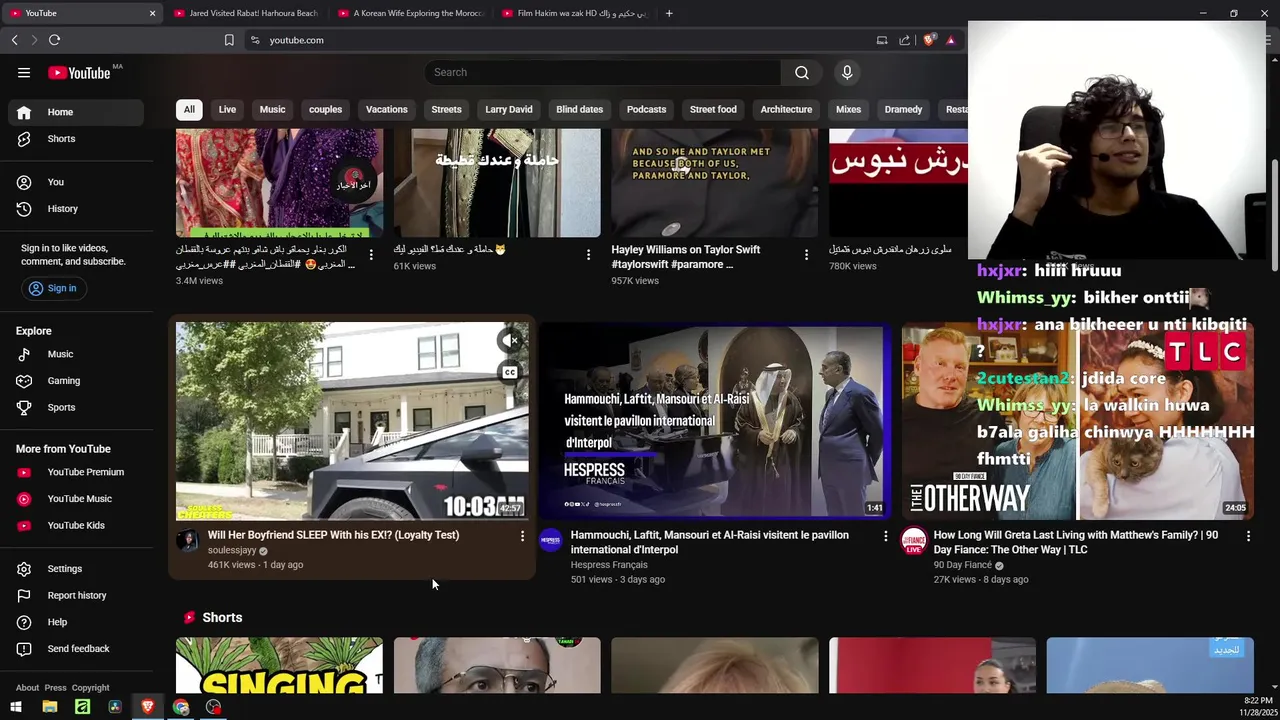Image resolution: width=1280 pixels, height=720 pixels.
Task: Open Shorts in the sidebar
Action: pyautogui.click(x=78, y=139)
